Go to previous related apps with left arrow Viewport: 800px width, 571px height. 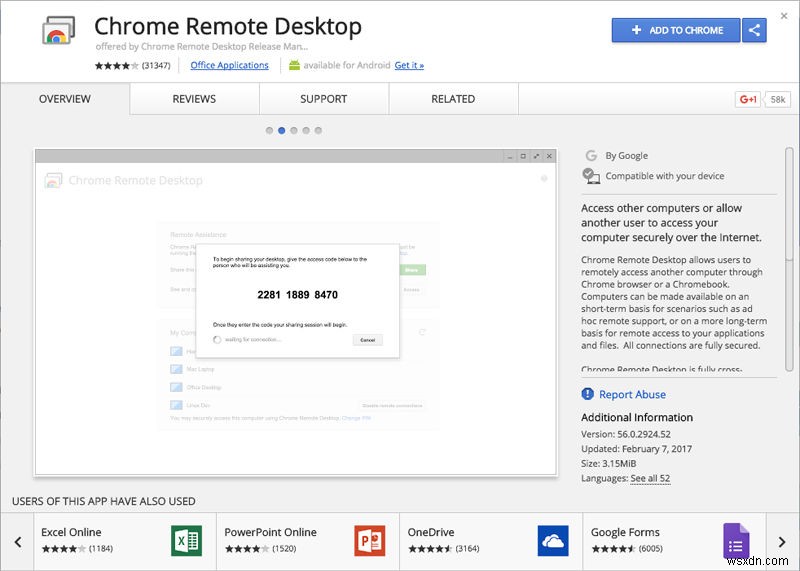pos(18,542)
